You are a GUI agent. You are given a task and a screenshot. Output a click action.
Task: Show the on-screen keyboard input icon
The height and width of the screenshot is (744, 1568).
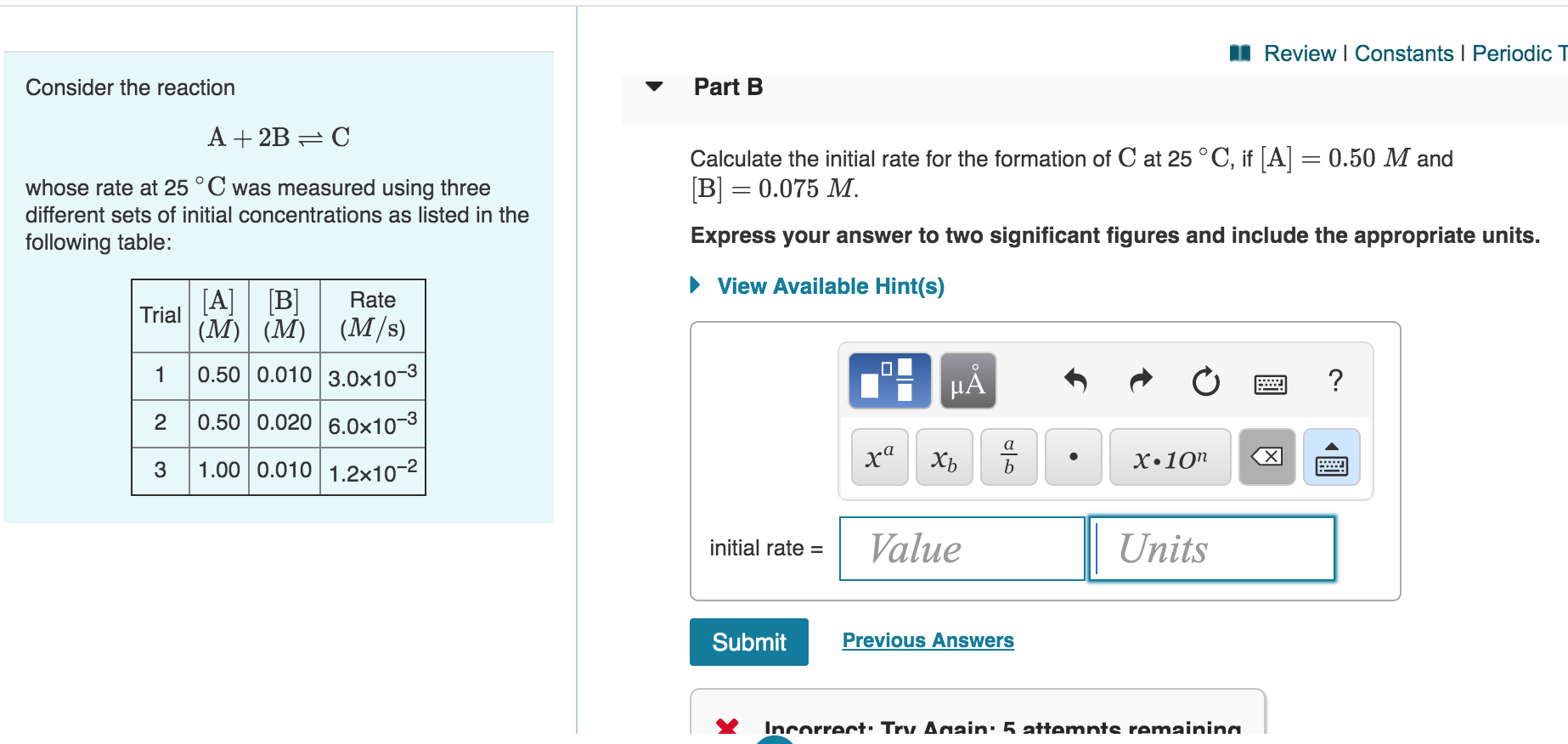click(1330, 457)
